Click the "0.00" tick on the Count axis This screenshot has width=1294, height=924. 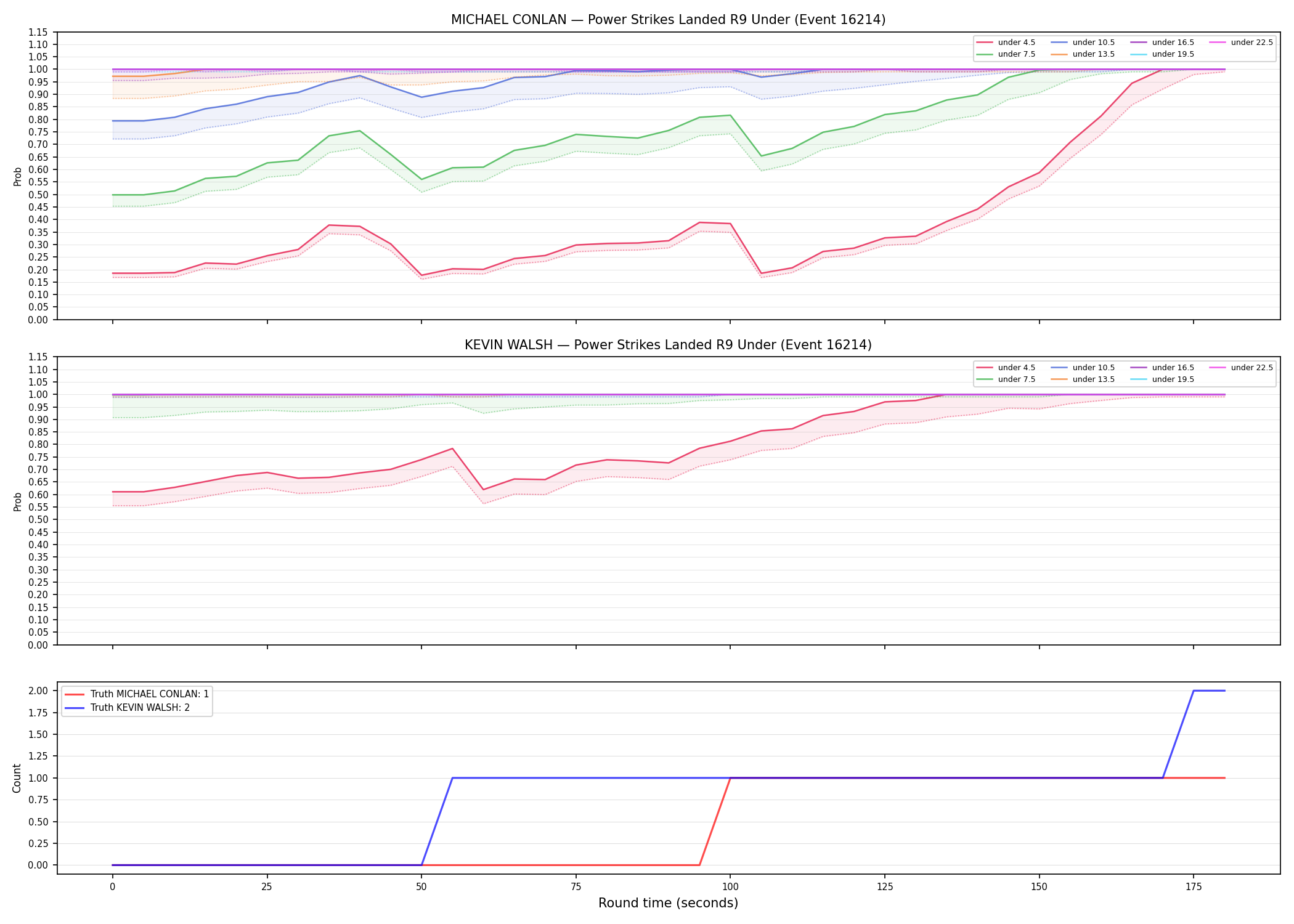tap(38, 865)
